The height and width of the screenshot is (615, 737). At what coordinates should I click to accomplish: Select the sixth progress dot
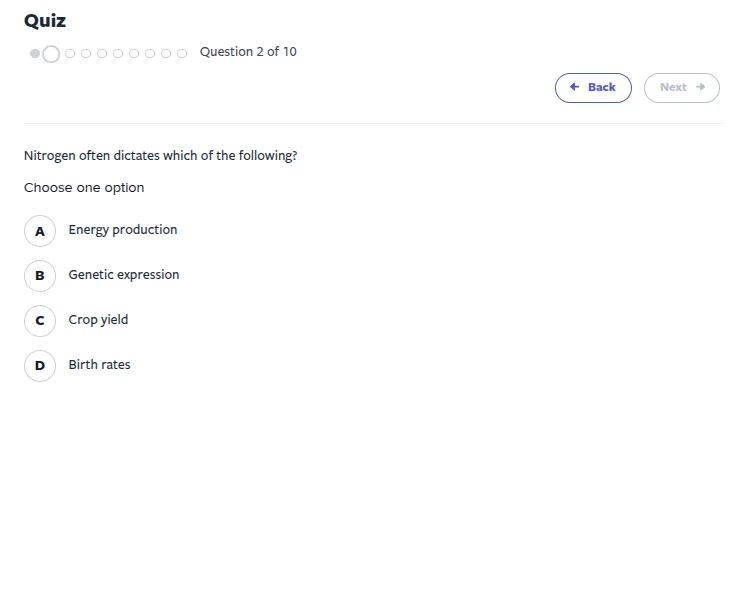(x=118, y=53)
